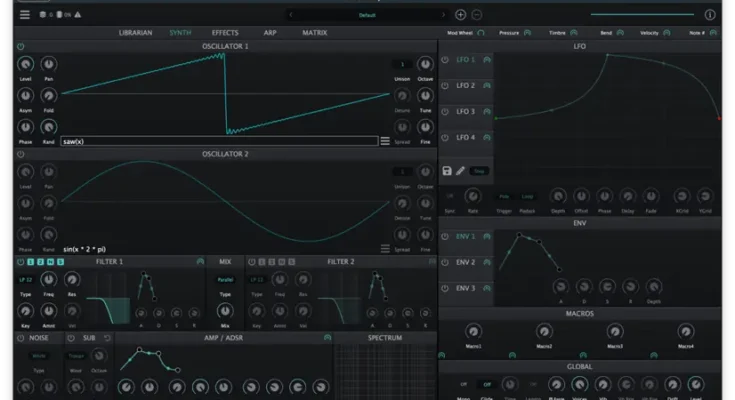This screenshot has width=735, height=400.
Task: Switch to the EFFECTS tab
Action: pyautogui.click(x=225, y=33)
